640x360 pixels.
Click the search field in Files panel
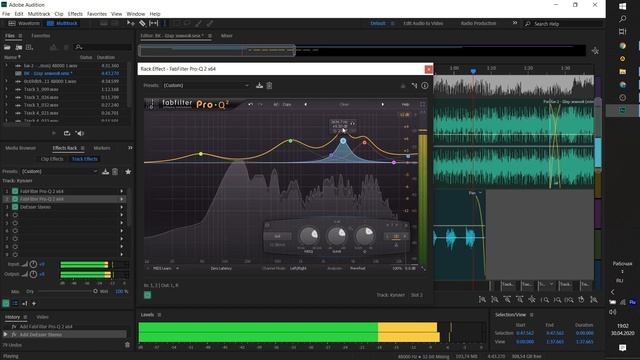(102, 47)
